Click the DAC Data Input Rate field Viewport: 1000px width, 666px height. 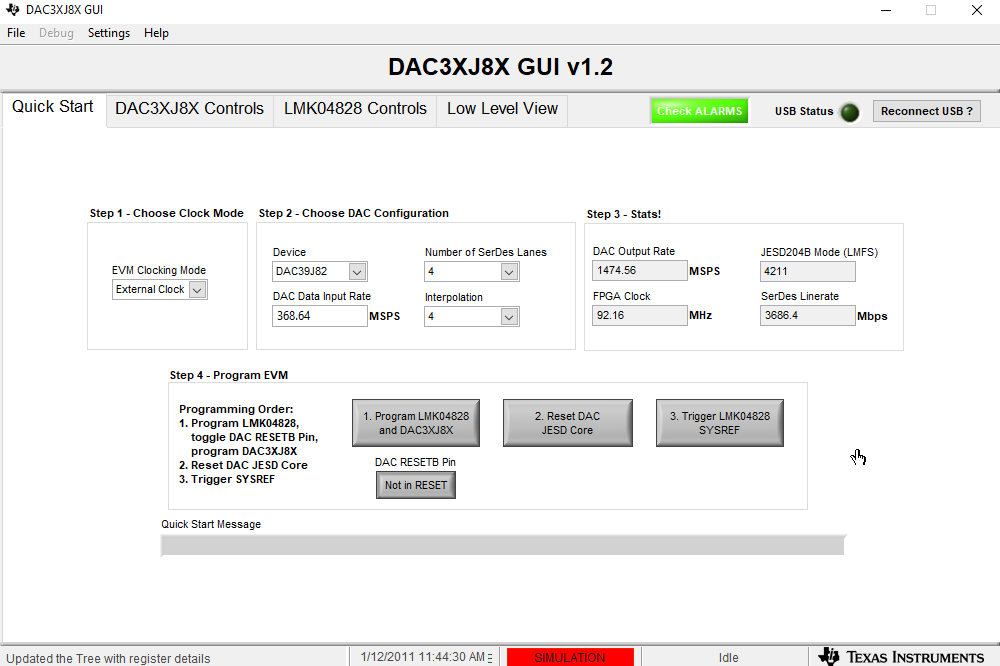pos(320,316)
